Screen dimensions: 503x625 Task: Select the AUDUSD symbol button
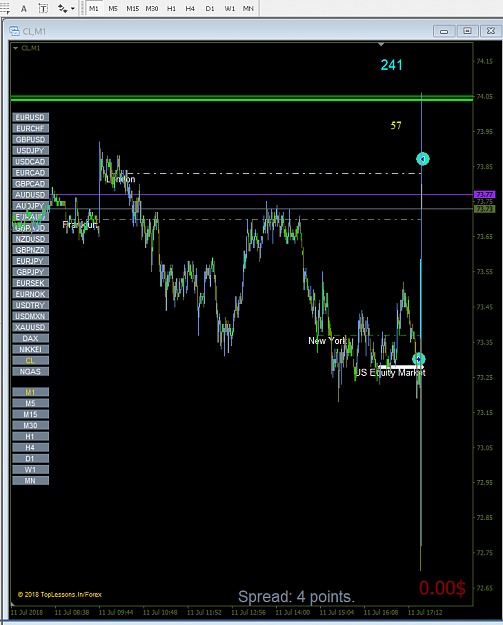tap(30, 195)
